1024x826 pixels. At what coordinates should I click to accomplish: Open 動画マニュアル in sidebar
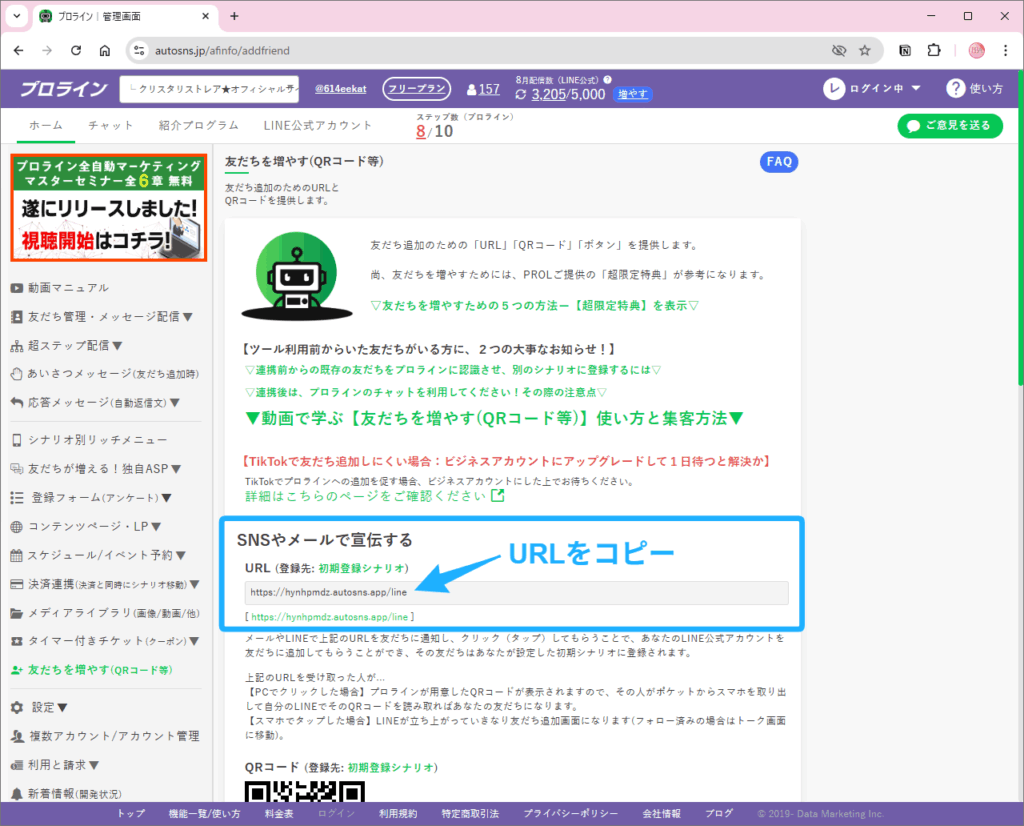[60, 288]
